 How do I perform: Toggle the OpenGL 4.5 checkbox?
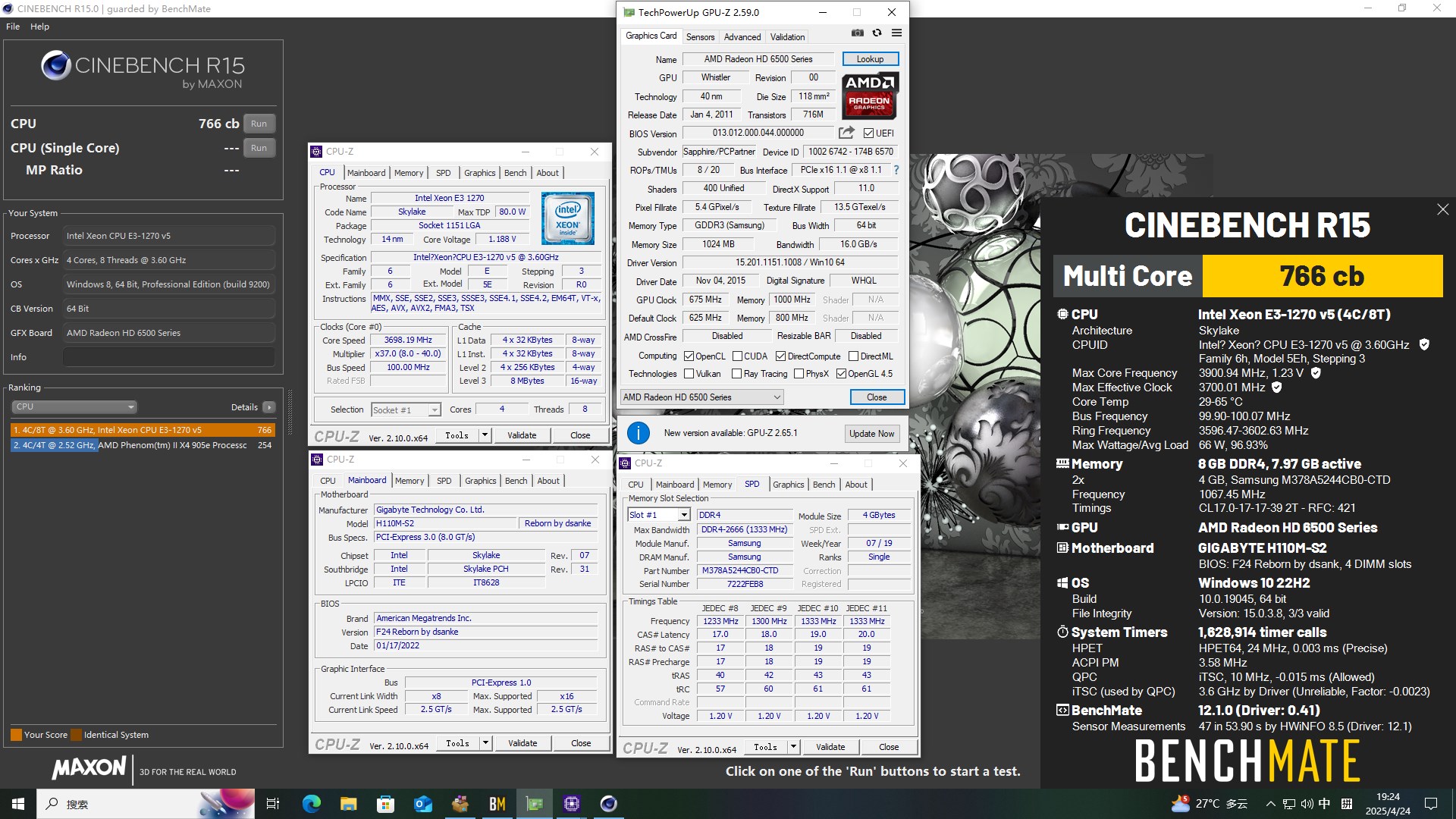841,374
